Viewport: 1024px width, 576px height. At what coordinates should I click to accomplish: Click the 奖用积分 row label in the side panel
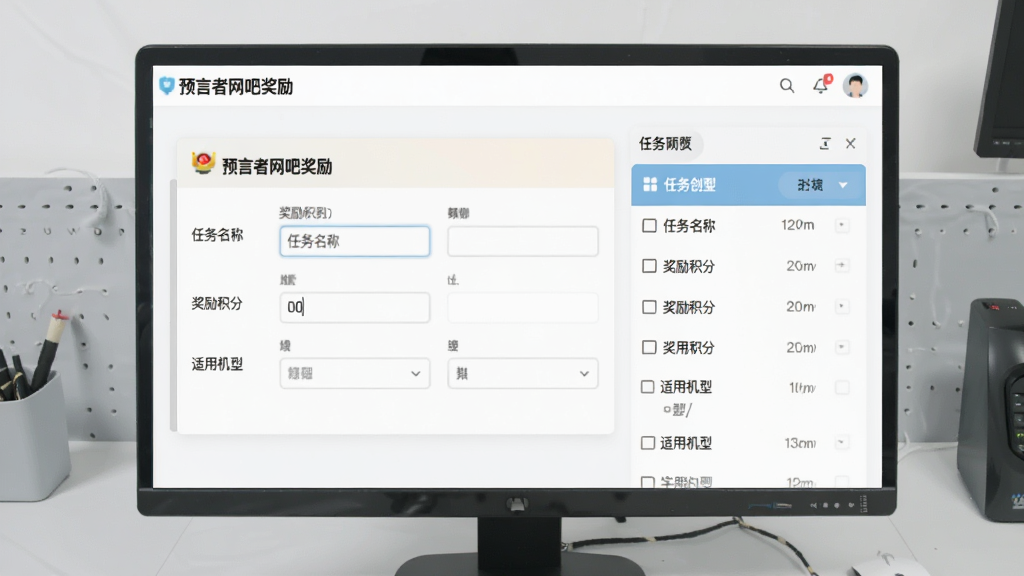click(x=688, y=347)
